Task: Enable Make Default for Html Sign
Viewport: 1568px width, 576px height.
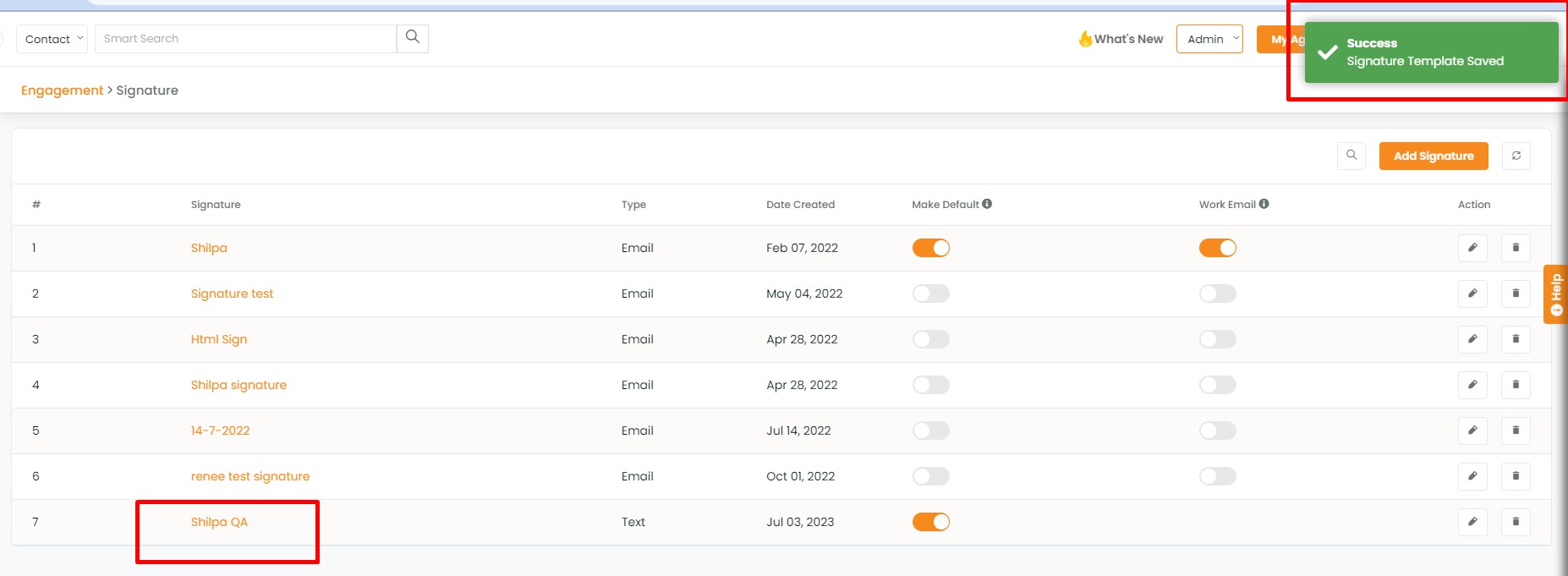Action: [x=930, y=339]
